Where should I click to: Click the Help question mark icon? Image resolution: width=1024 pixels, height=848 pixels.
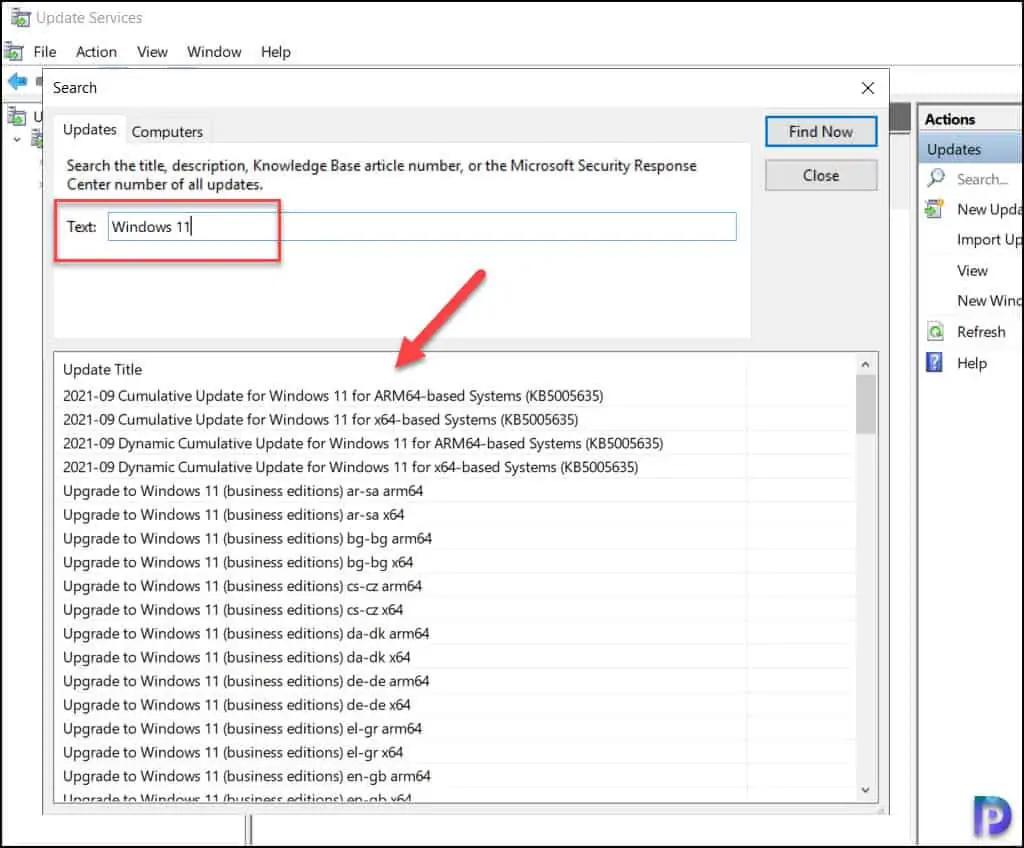click(935, 363)
